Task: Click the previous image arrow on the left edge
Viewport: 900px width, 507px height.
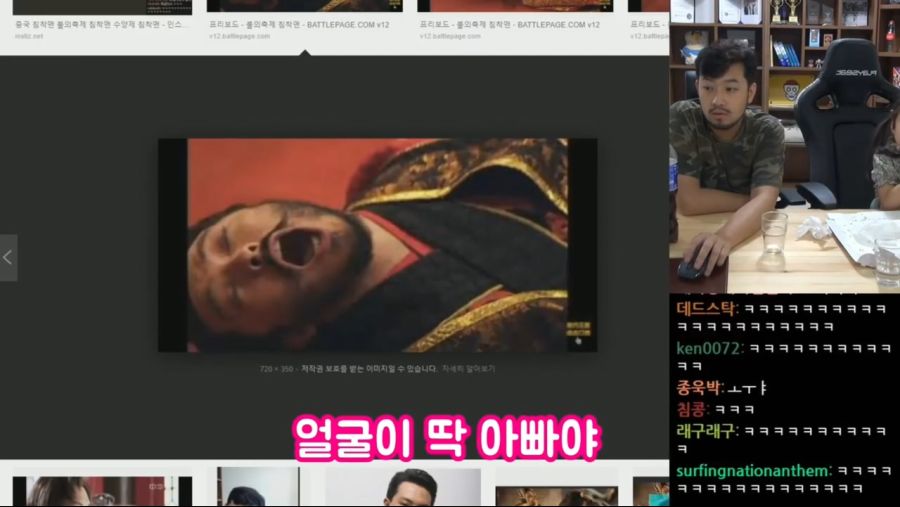Action: (8, 258)
